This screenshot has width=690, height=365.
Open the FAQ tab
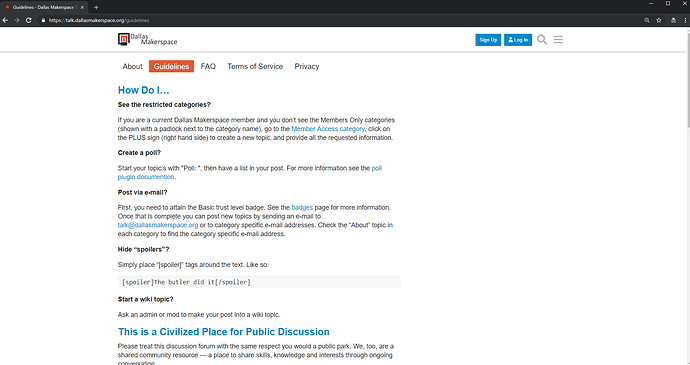click(208, 66)
